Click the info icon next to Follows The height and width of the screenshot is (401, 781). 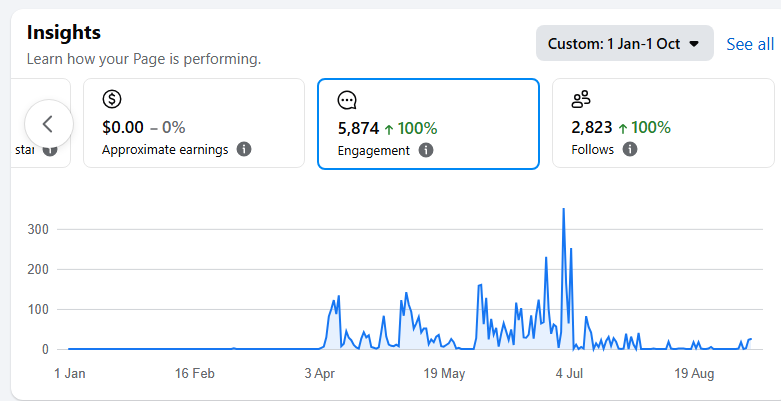[630, 149]
